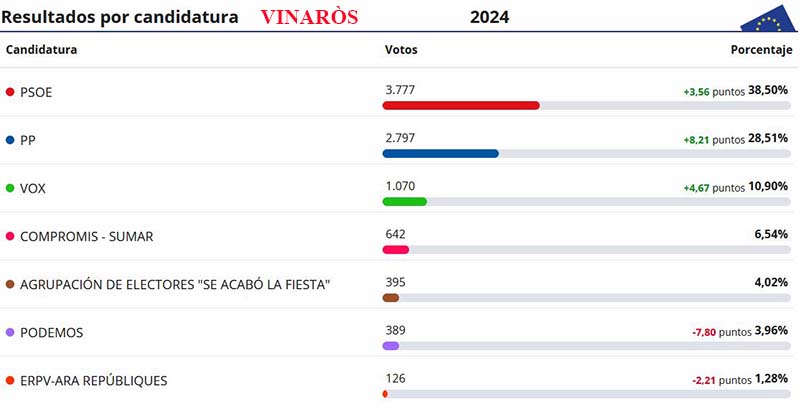Click the orange dot beside ERPV-ARA REPÚBLIQUES
The width and height of the screenshot is (801, 404).
10,380
